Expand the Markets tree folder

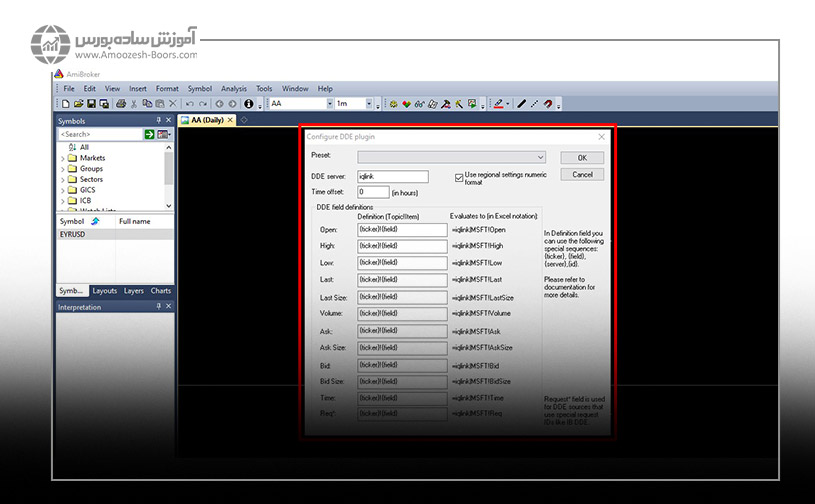63,158
